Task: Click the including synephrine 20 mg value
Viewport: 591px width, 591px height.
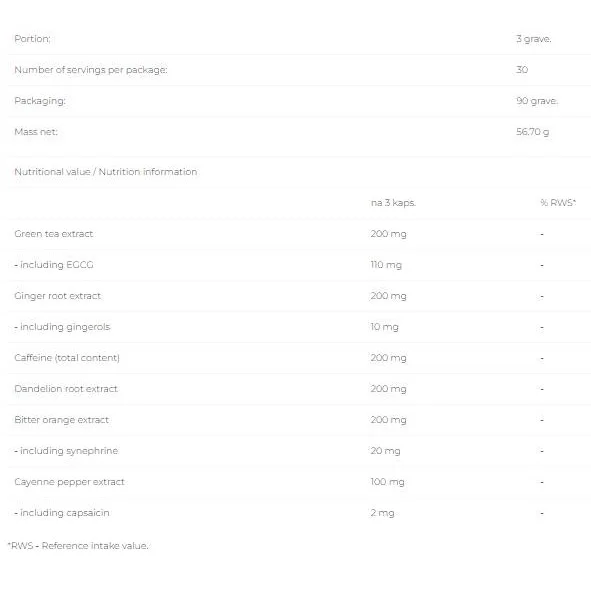Action: point(385,451)
